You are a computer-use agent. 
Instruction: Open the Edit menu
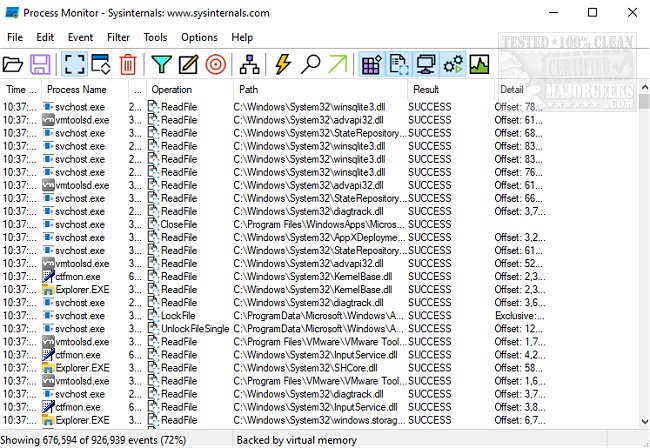point(45,37)
